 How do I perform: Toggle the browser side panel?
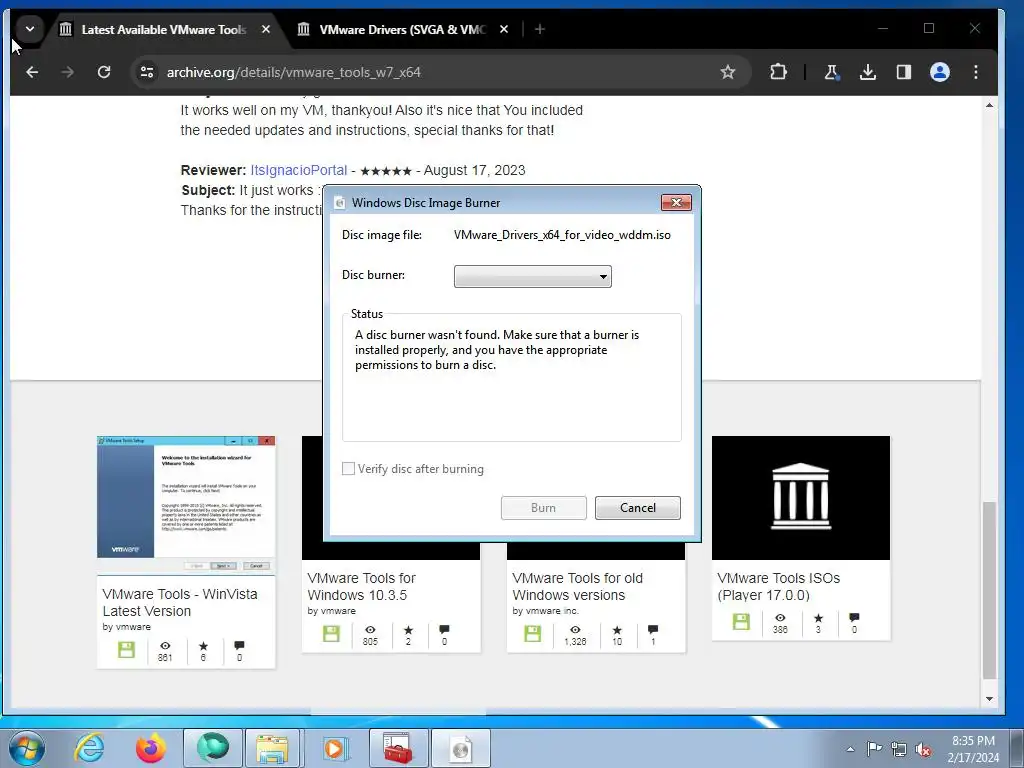click(904, 72)
